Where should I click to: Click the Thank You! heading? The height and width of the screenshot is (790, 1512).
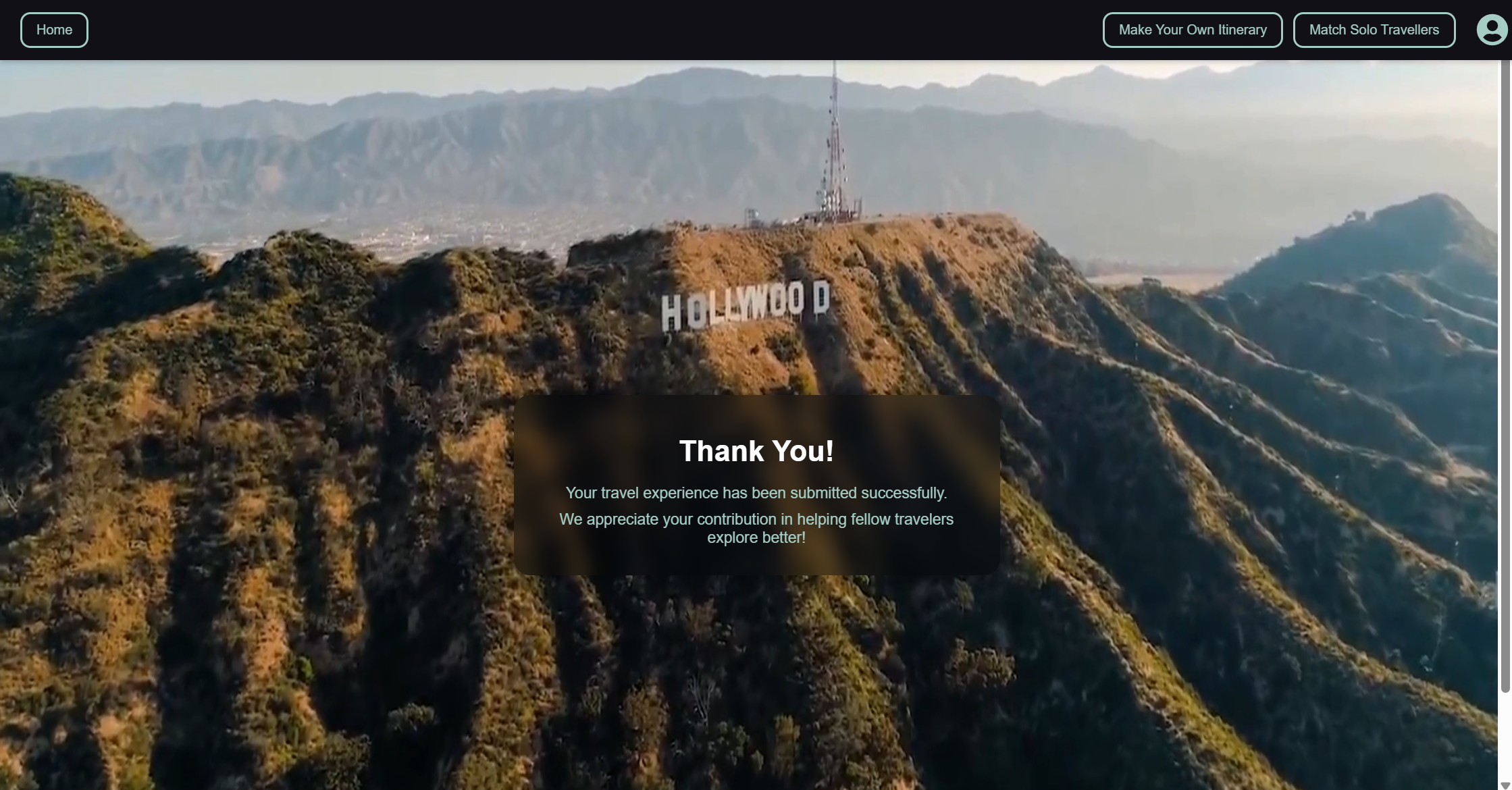756,451
